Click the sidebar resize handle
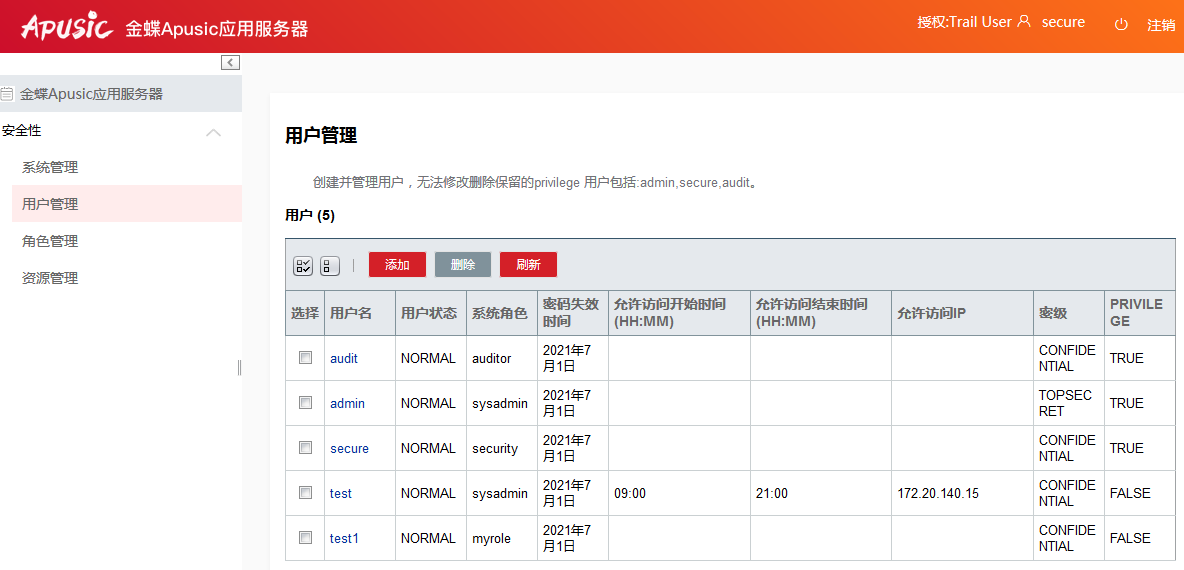Screen dimensions: 1184x570 239,367
